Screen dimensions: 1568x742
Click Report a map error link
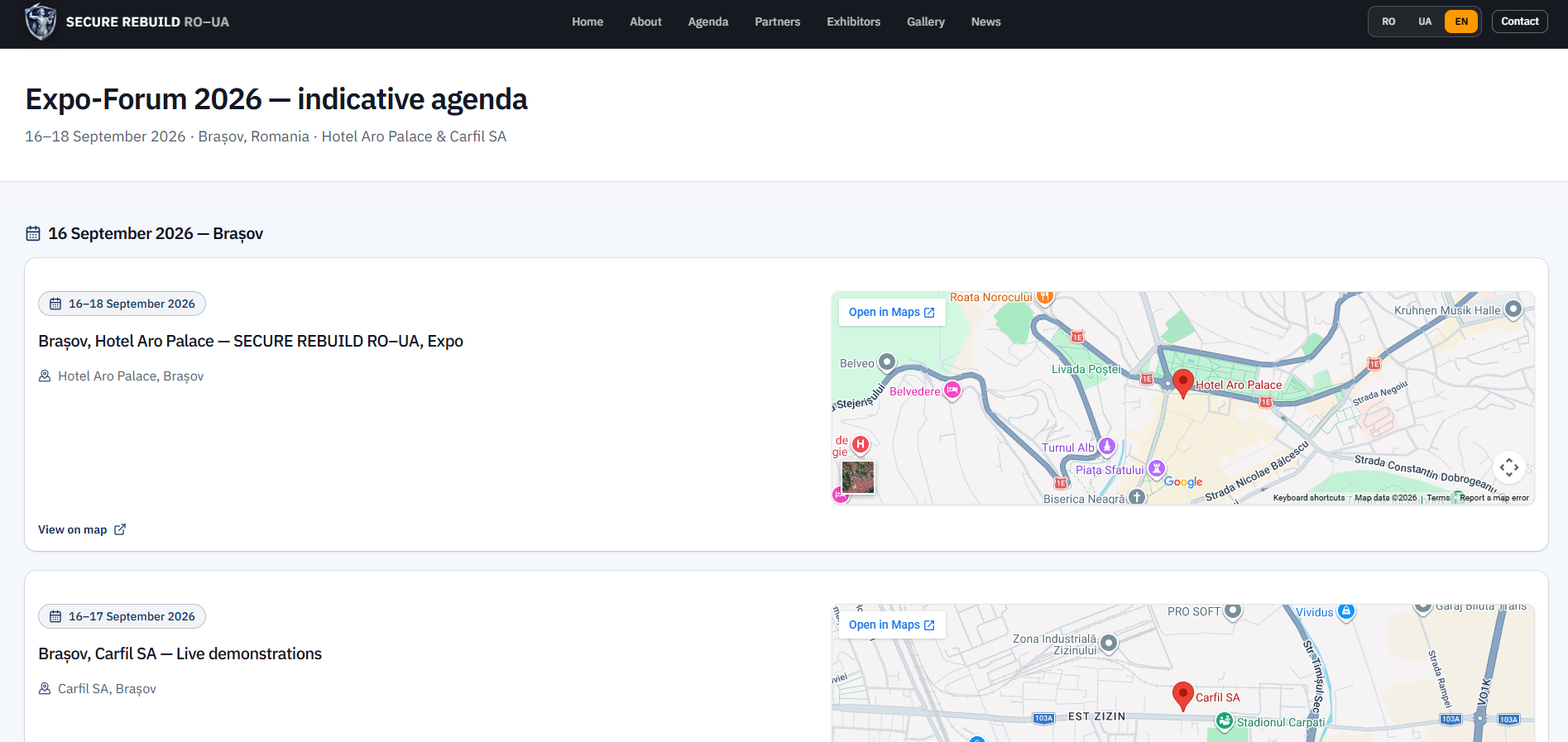coord(1494,498)
